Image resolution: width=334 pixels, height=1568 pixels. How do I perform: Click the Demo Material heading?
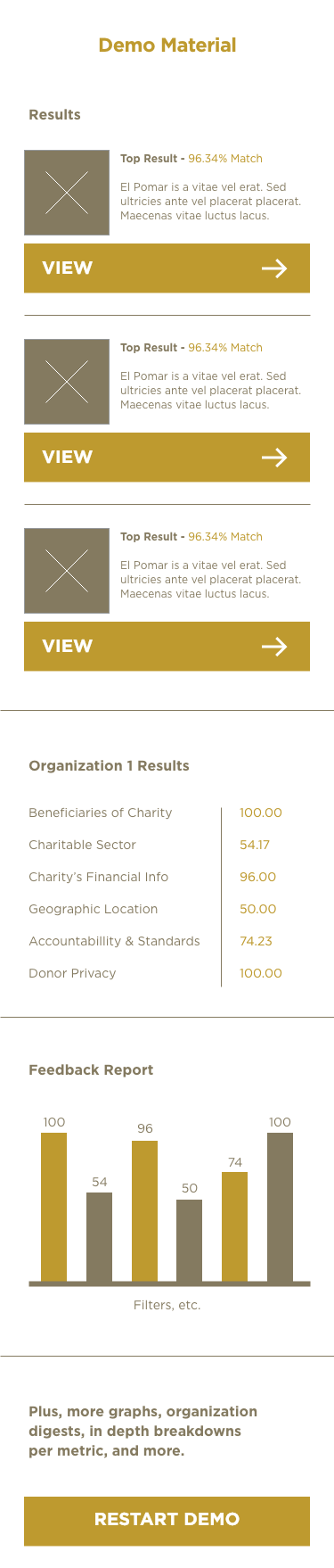[167, 45]
